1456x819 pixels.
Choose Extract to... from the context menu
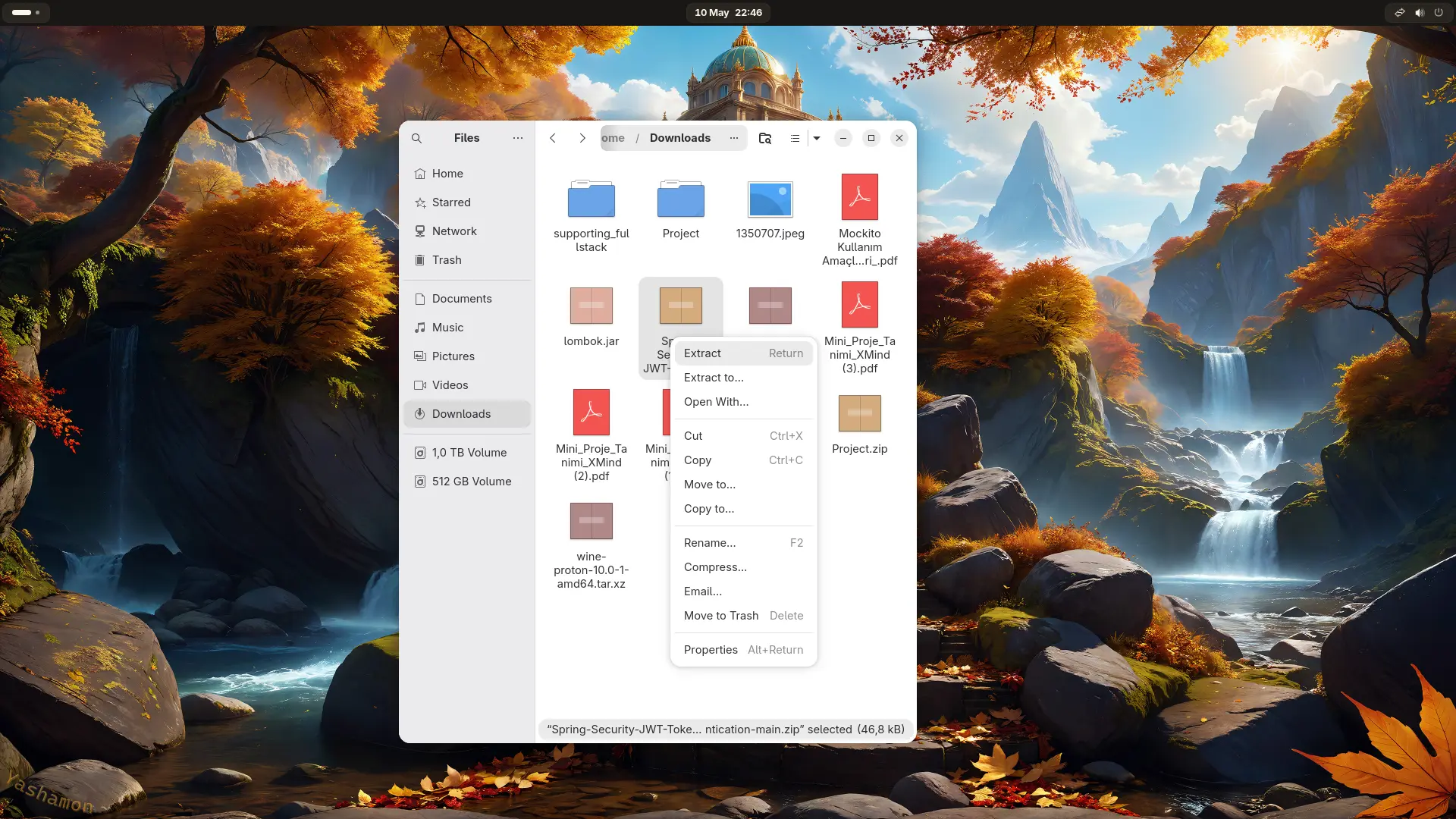click(743, 378)
